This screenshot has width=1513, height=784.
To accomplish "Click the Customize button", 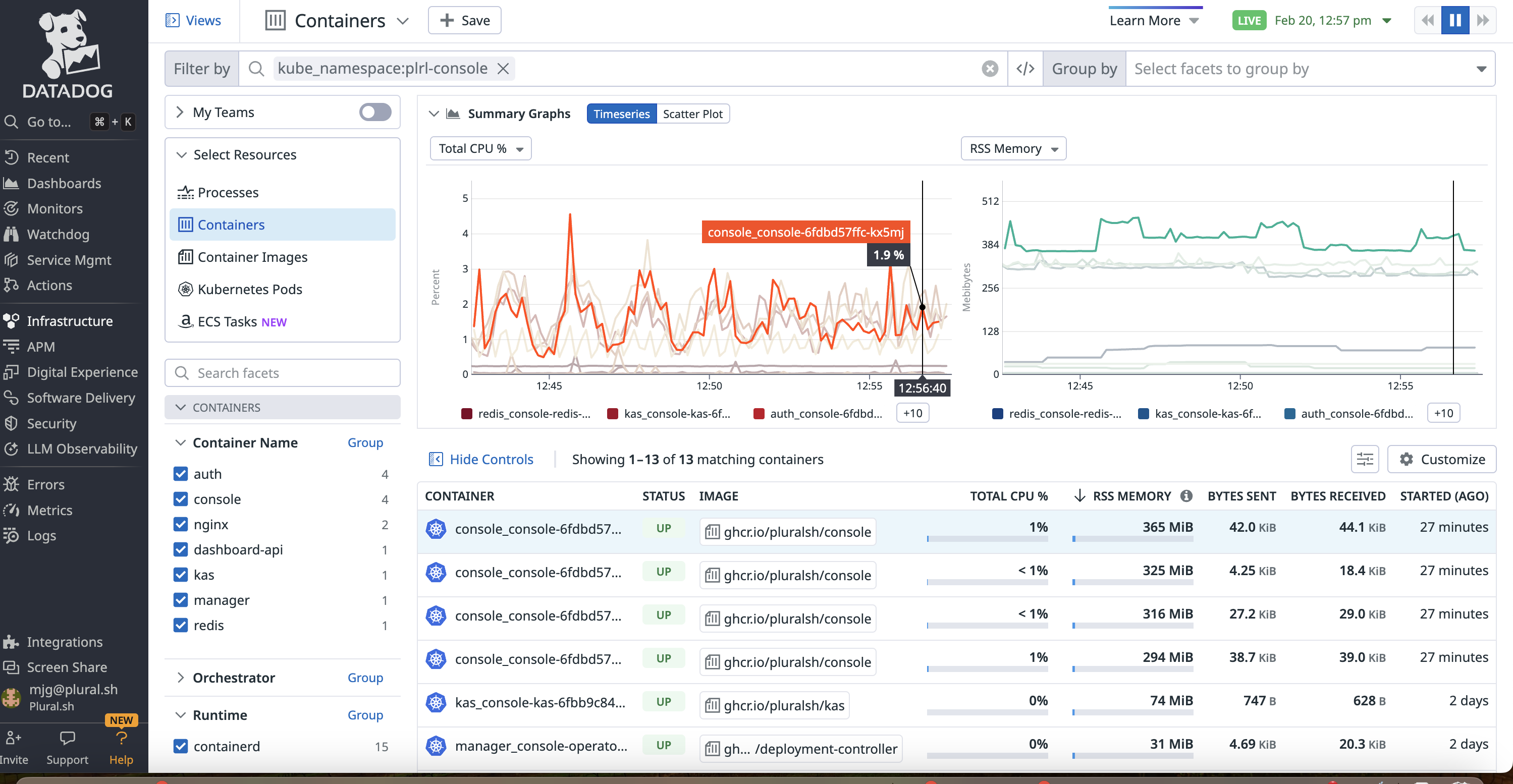I will [1441, 459].
